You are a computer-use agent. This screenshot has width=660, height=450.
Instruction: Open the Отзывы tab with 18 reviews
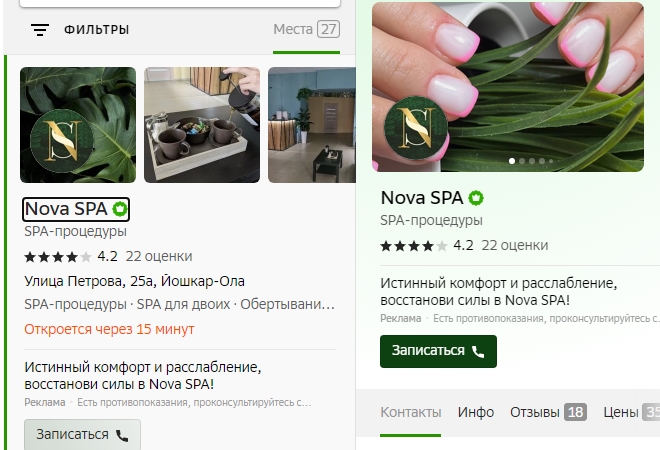click(x=548, y=413)
